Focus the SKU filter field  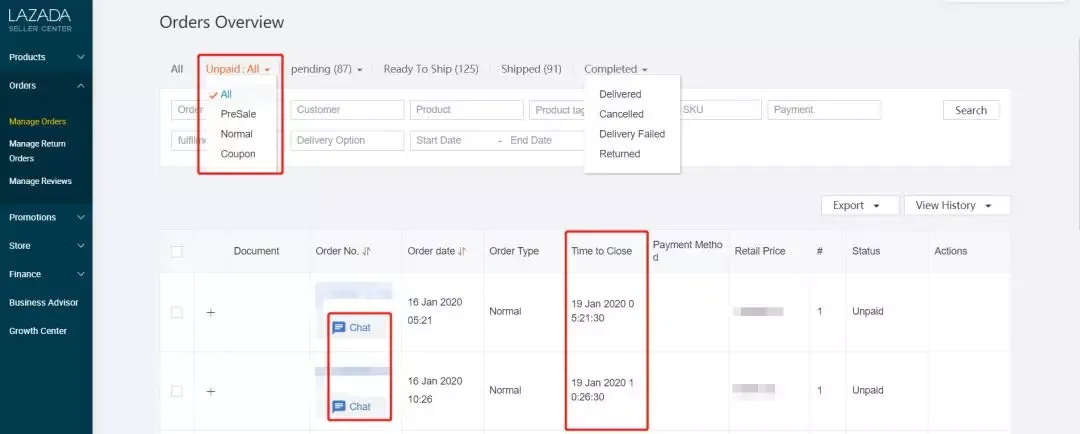point(721,110)
